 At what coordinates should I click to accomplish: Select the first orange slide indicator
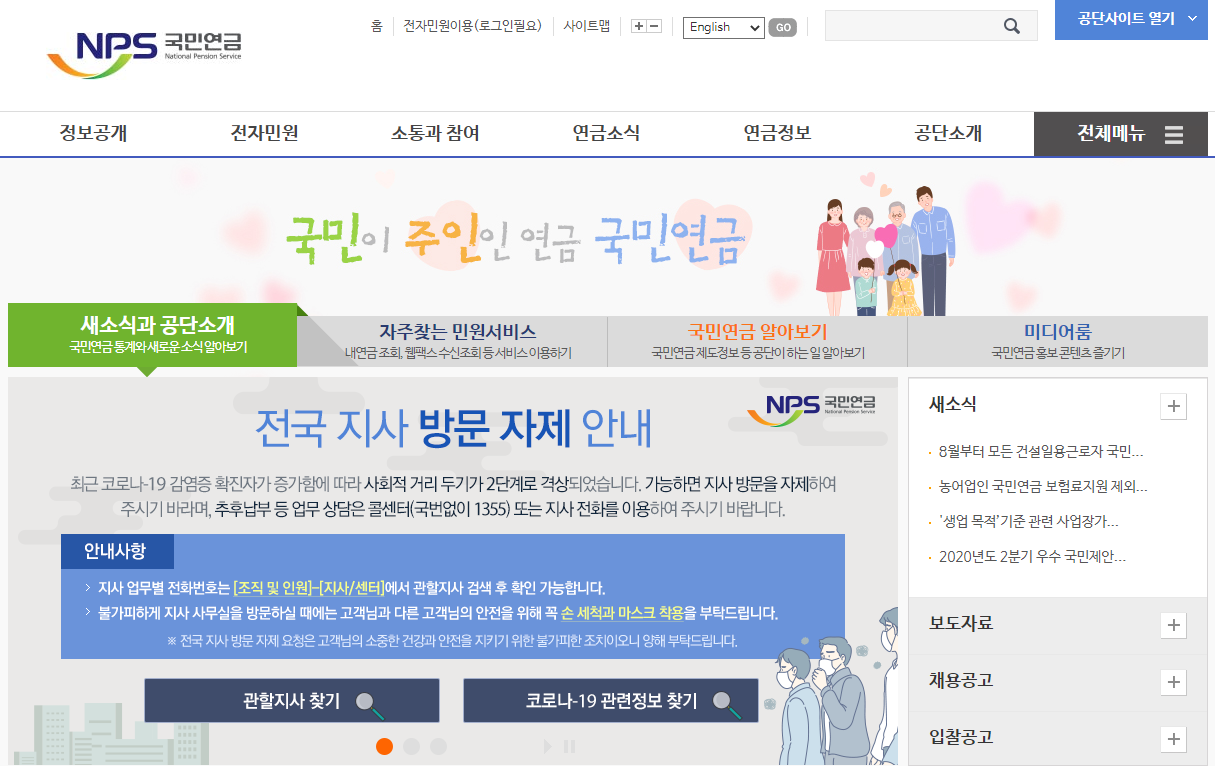384,746
